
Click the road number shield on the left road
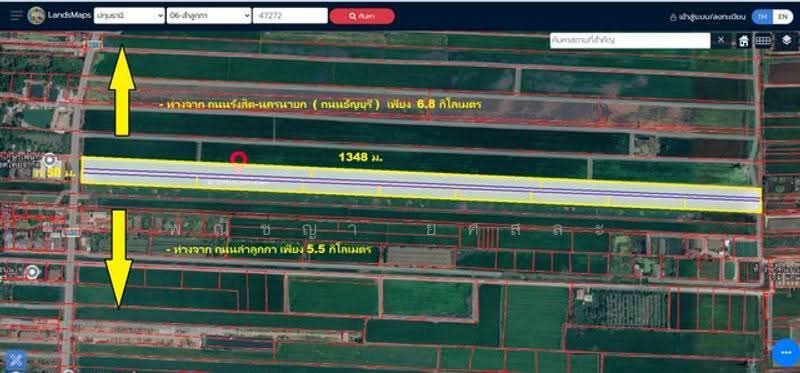pyautogui.click(x=71, y=232)
